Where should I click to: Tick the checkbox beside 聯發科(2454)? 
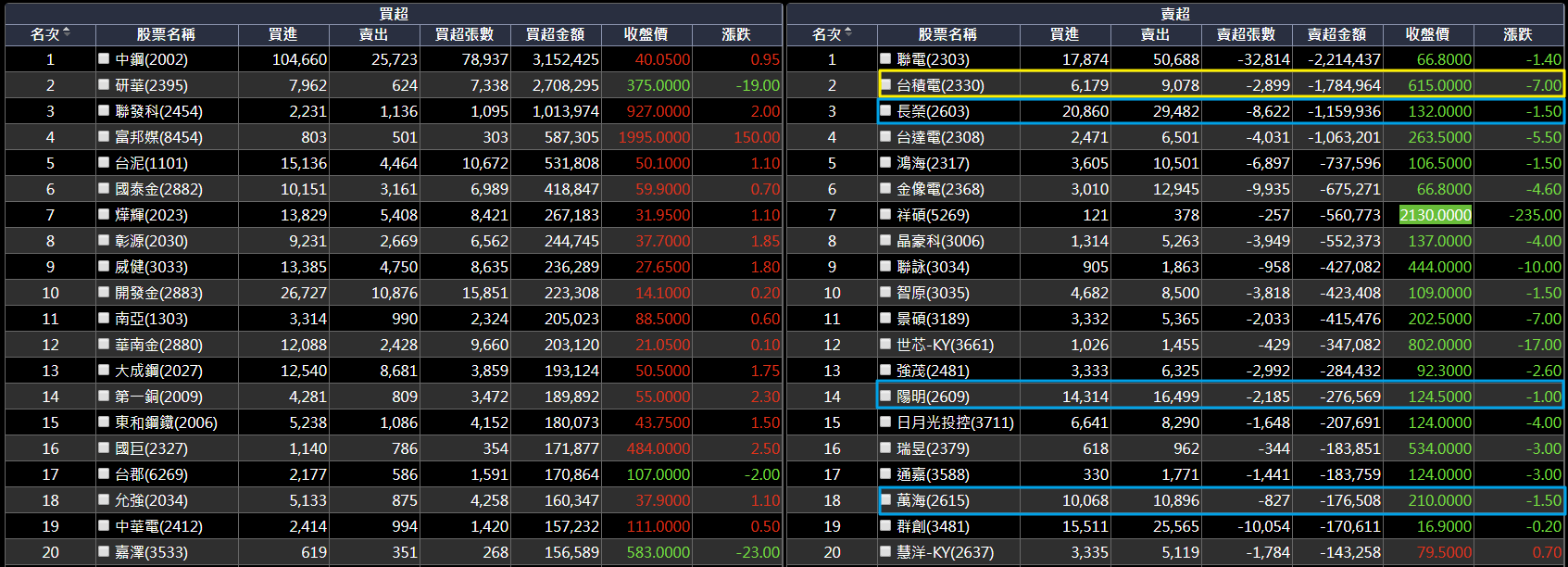(104, 110)
